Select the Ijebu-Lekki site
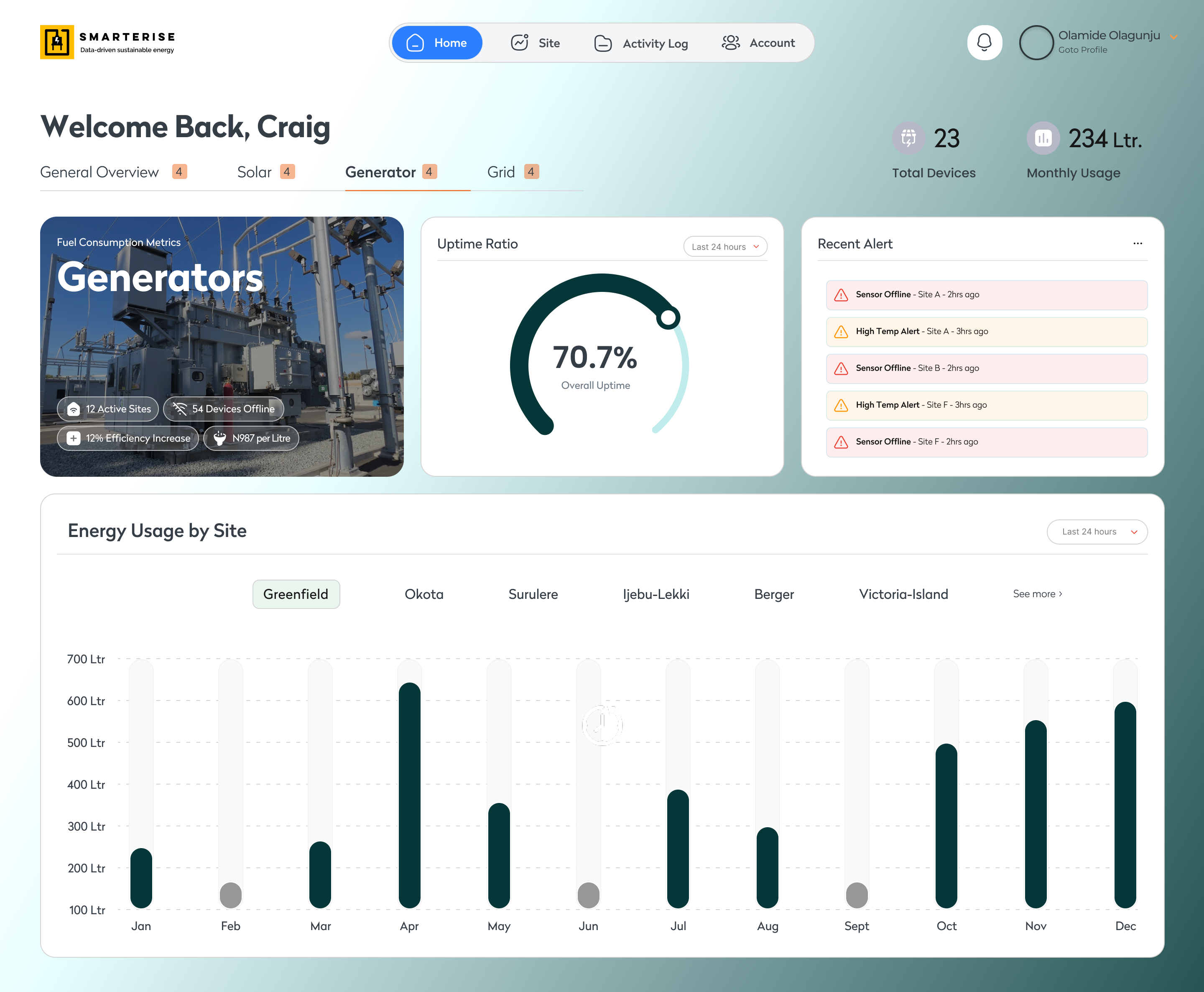The height and width of the screenshot is (992, 1204). [656, 594]
